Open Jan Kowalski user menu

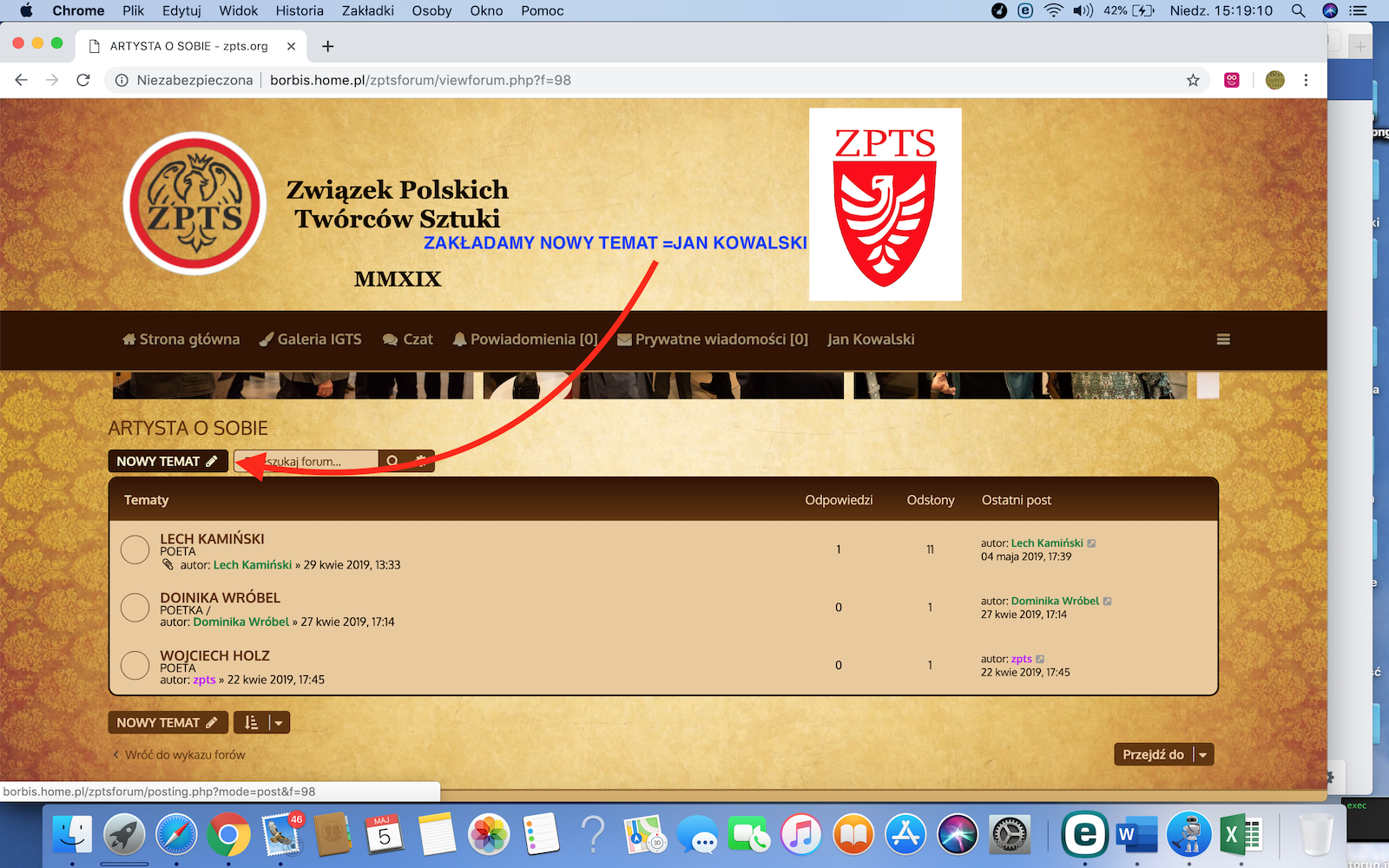[x=871, y=339]
